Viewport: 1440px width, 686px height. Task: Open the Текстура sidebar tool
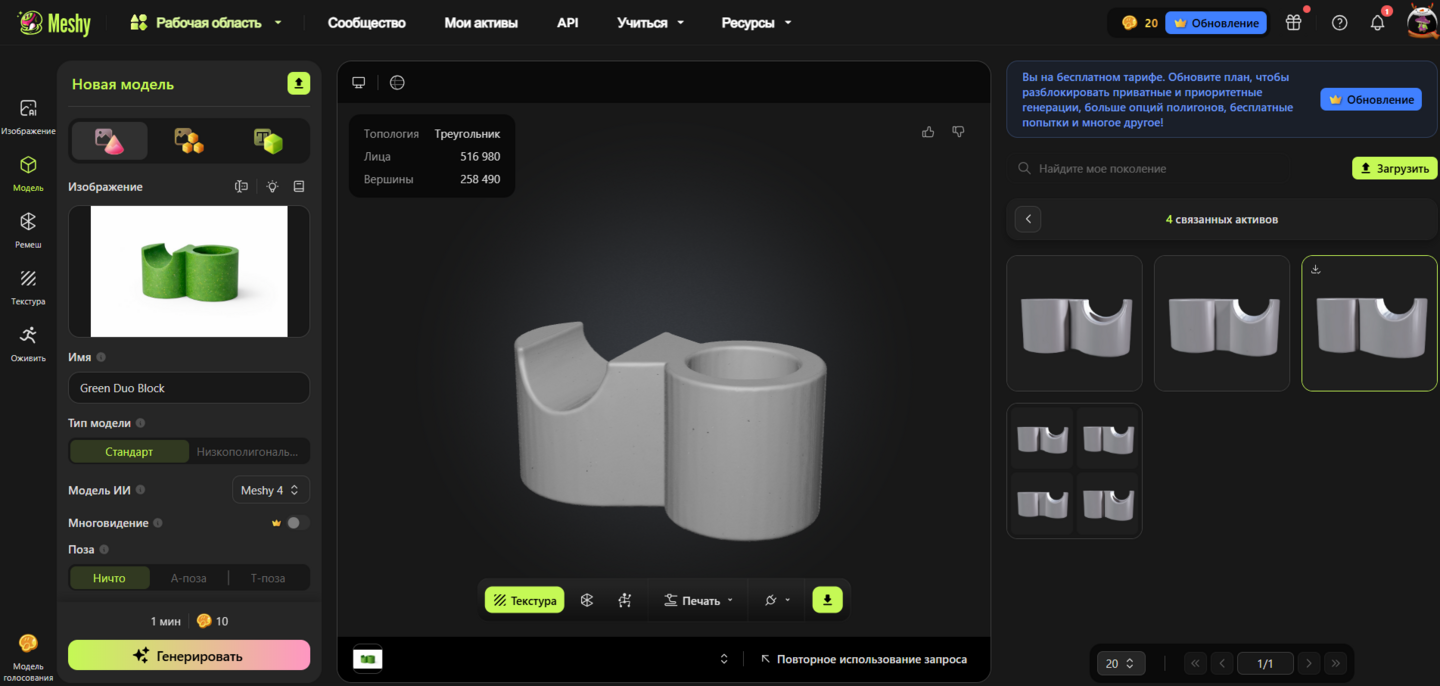click(x=28, y=286)
